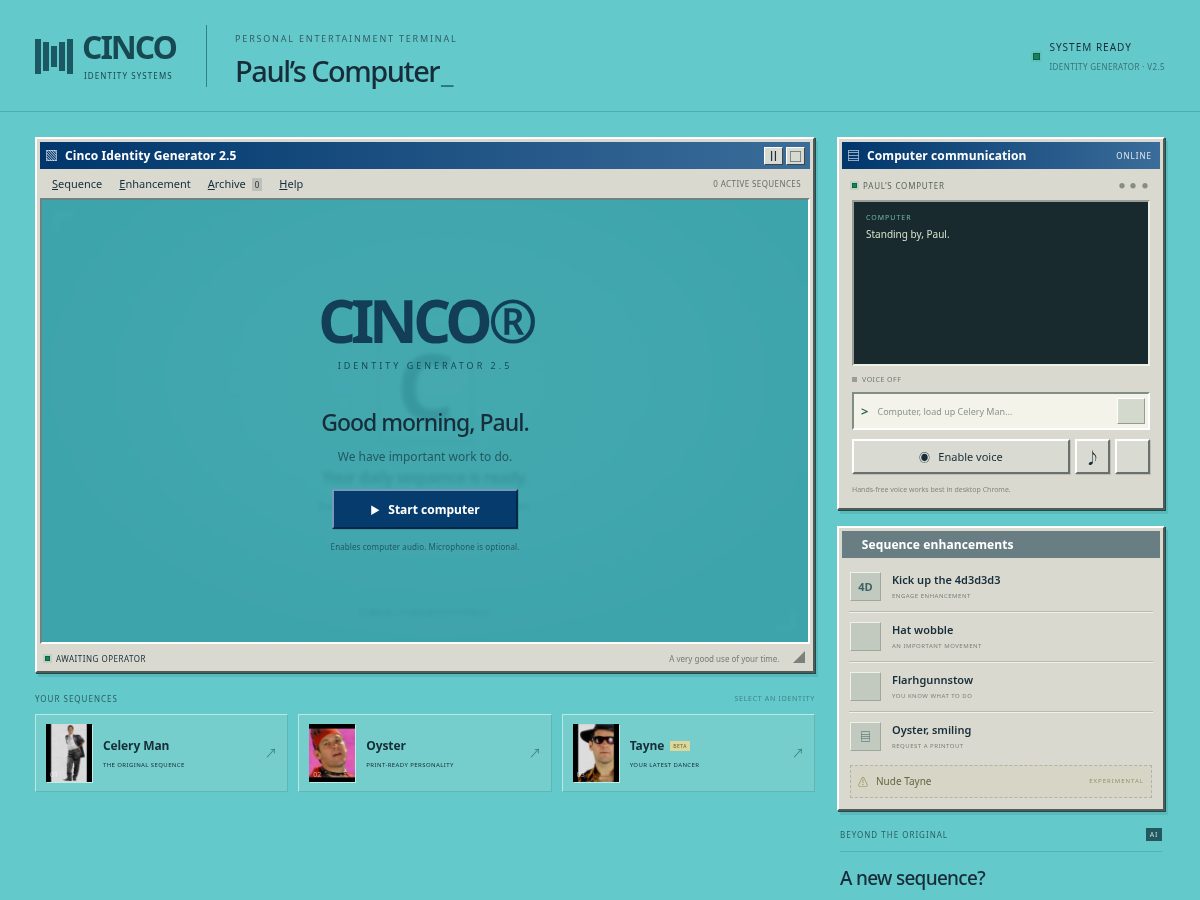Click the Archive count badge showing 0

(257, 184)
